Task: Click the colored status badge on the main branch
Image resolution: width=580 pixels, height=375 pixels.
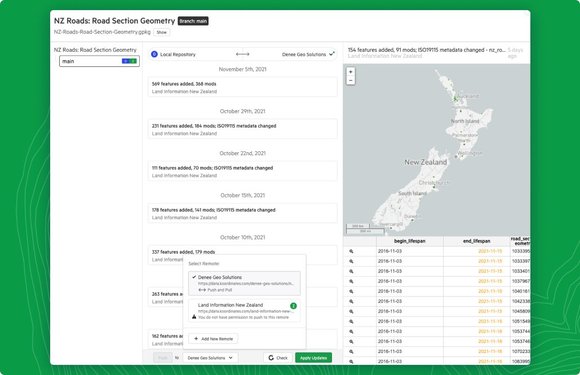Action: tap(129, 61)
